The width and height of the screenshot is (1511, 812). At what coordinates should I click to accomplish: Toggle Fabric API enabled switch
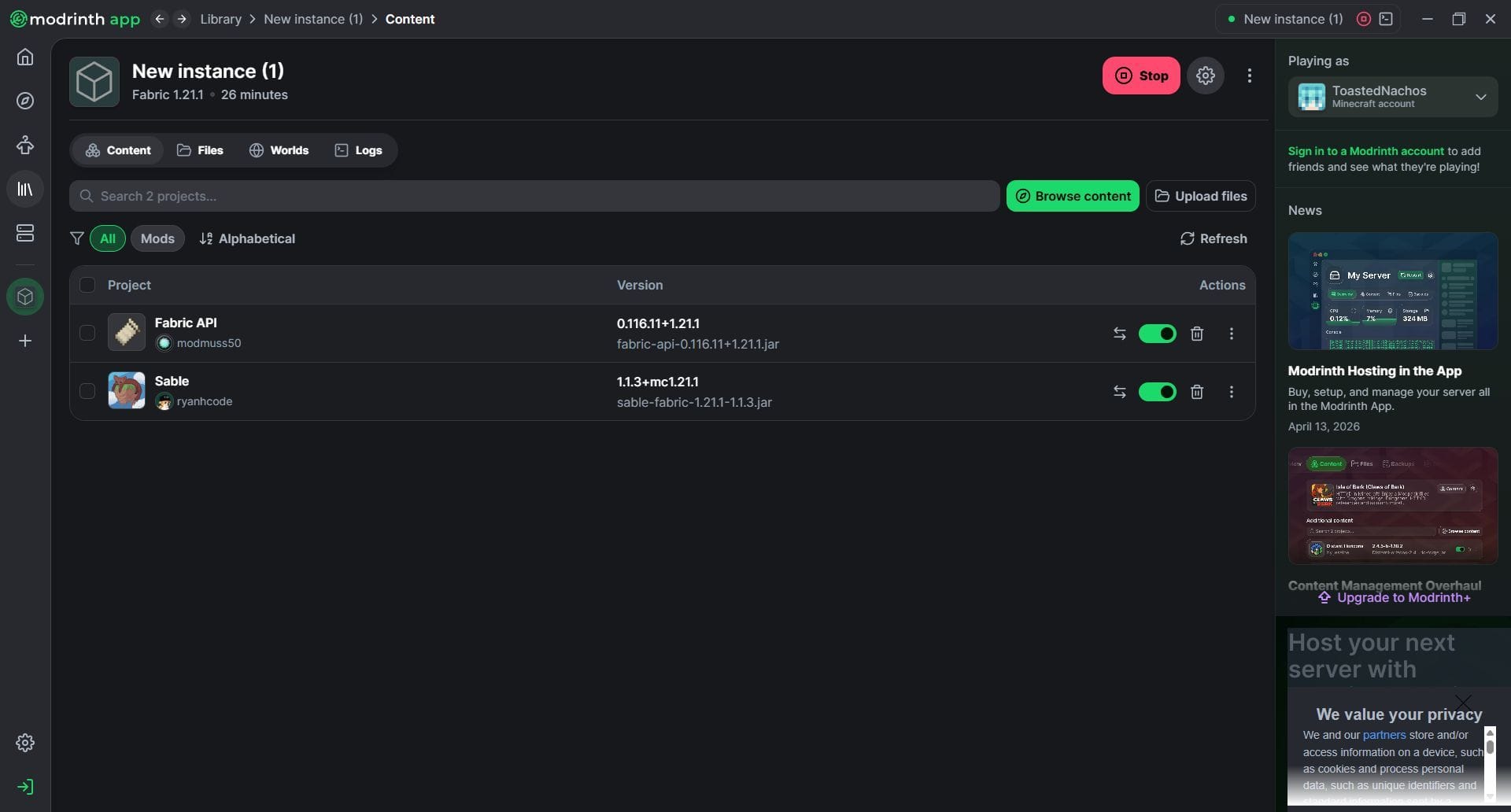pyautogui.click(x=1158, y=334)
